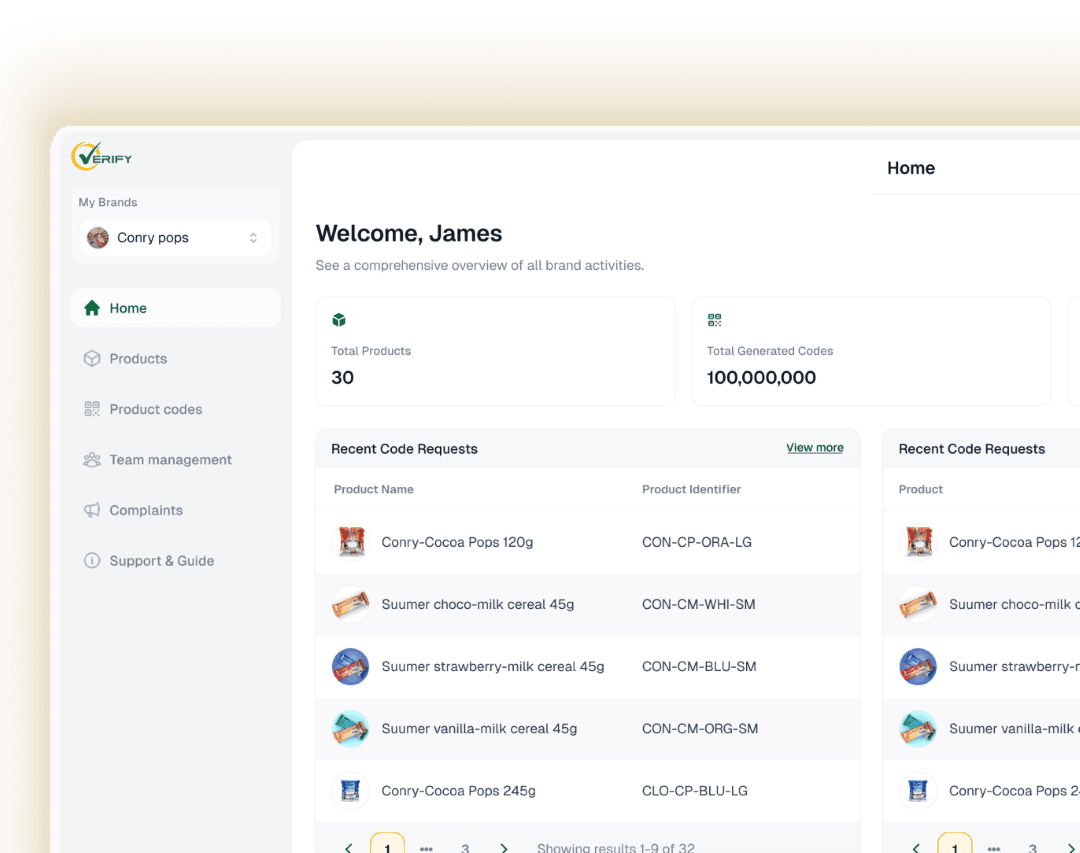This screenshot has width=1080, height=853.
Task: Go to Team management section
Action: click(170, 460)
